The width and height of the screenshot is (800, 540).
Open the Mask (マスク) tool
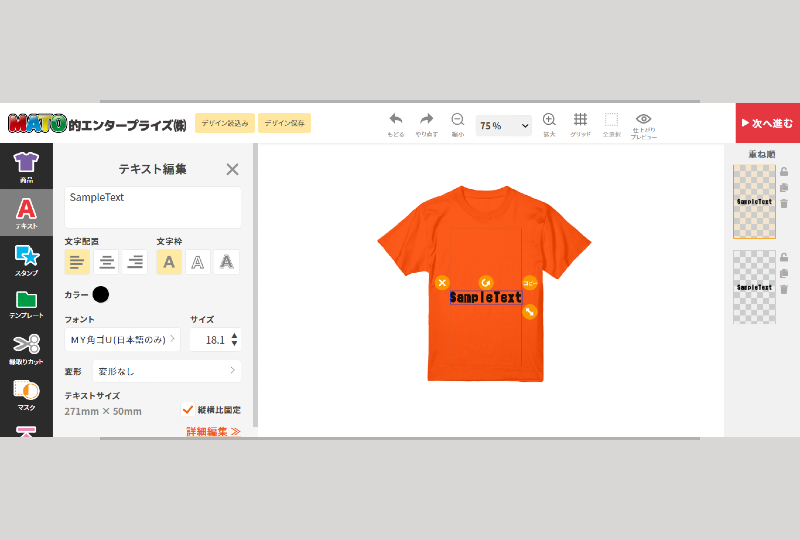point(26,393)
